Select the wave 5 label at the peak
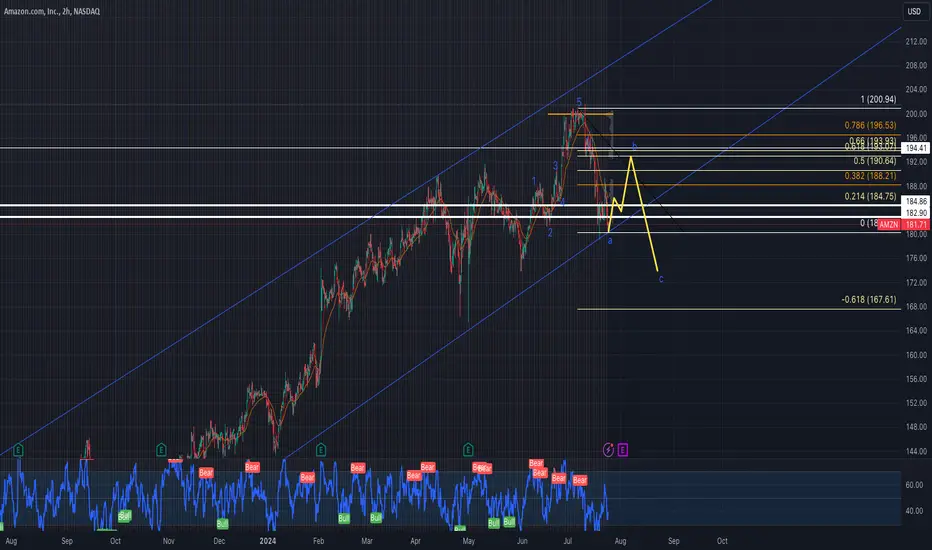 point(579,102)
